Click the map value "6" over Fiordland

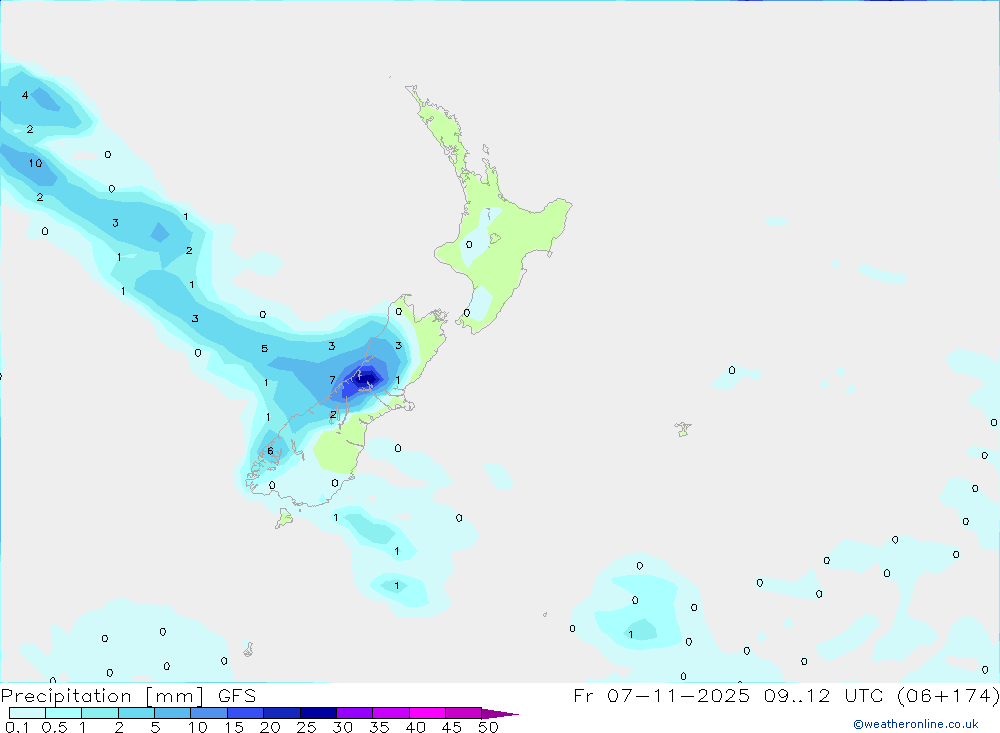click(x=270, y=451)
